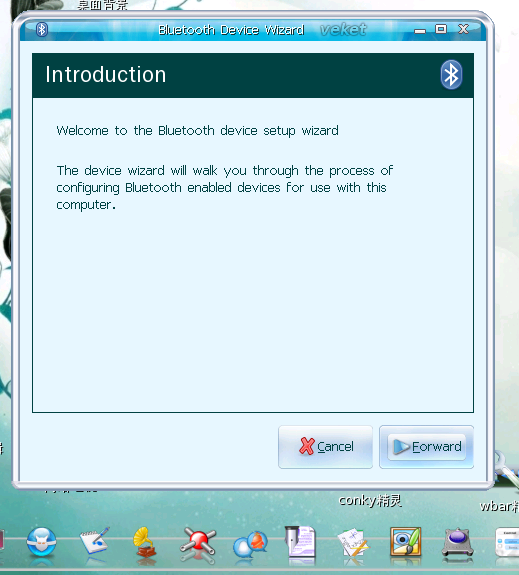Open the paper and pencil drawing icon
Screen dimensions: 519x575
pos(352,543)
